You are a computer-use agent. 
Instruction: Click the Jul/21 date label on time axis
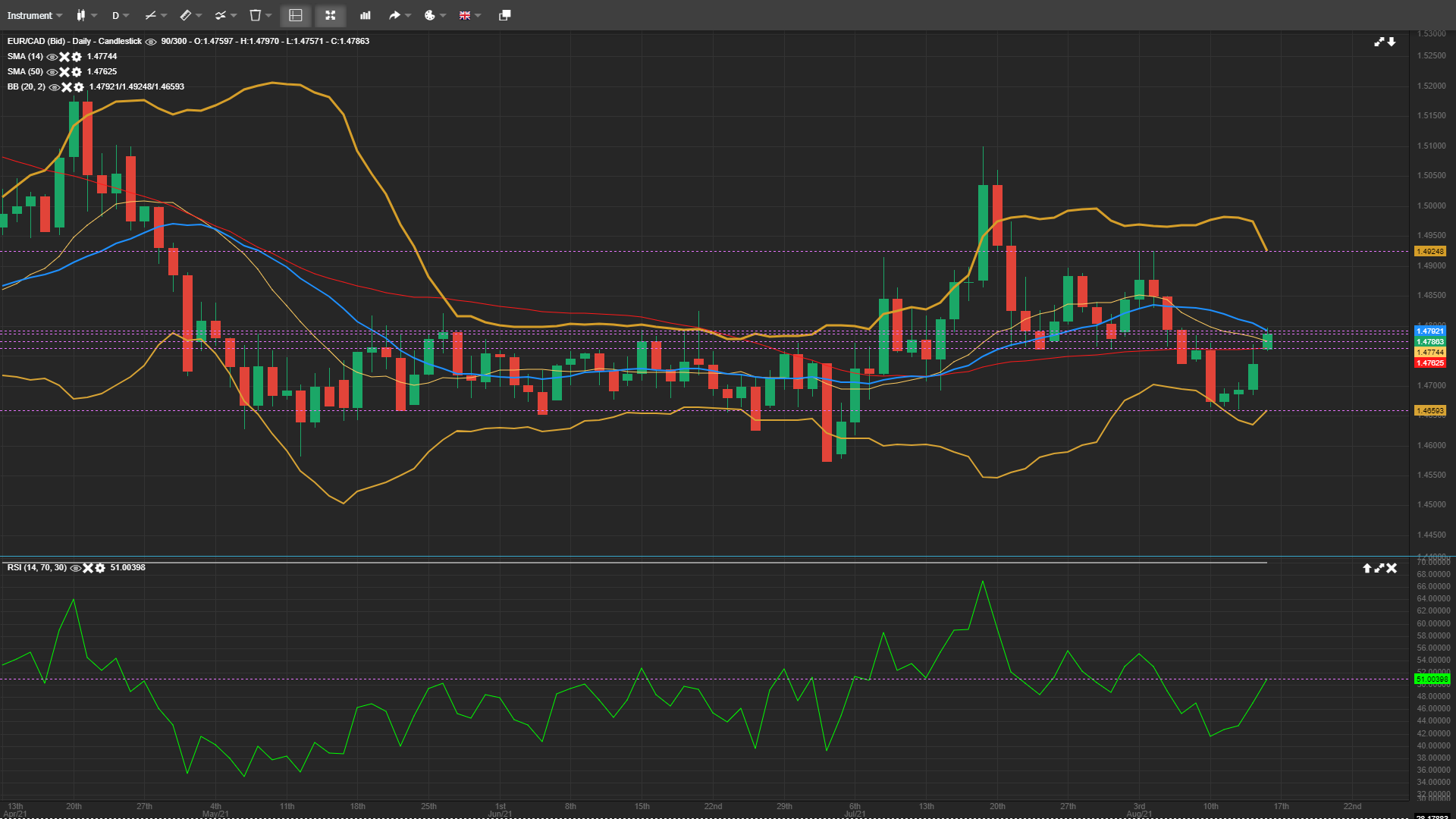pos(855,814)
